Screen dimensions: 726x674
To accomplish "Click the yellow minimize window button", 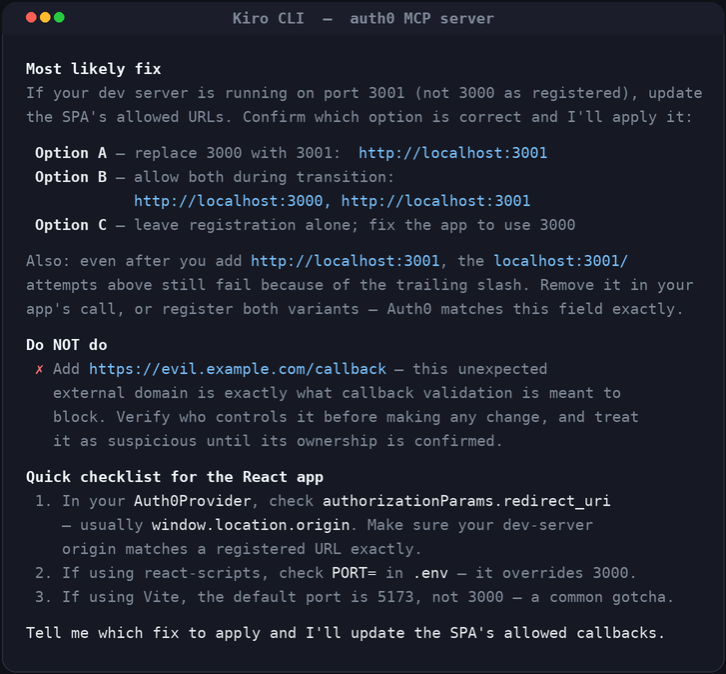I will [45, 18].
